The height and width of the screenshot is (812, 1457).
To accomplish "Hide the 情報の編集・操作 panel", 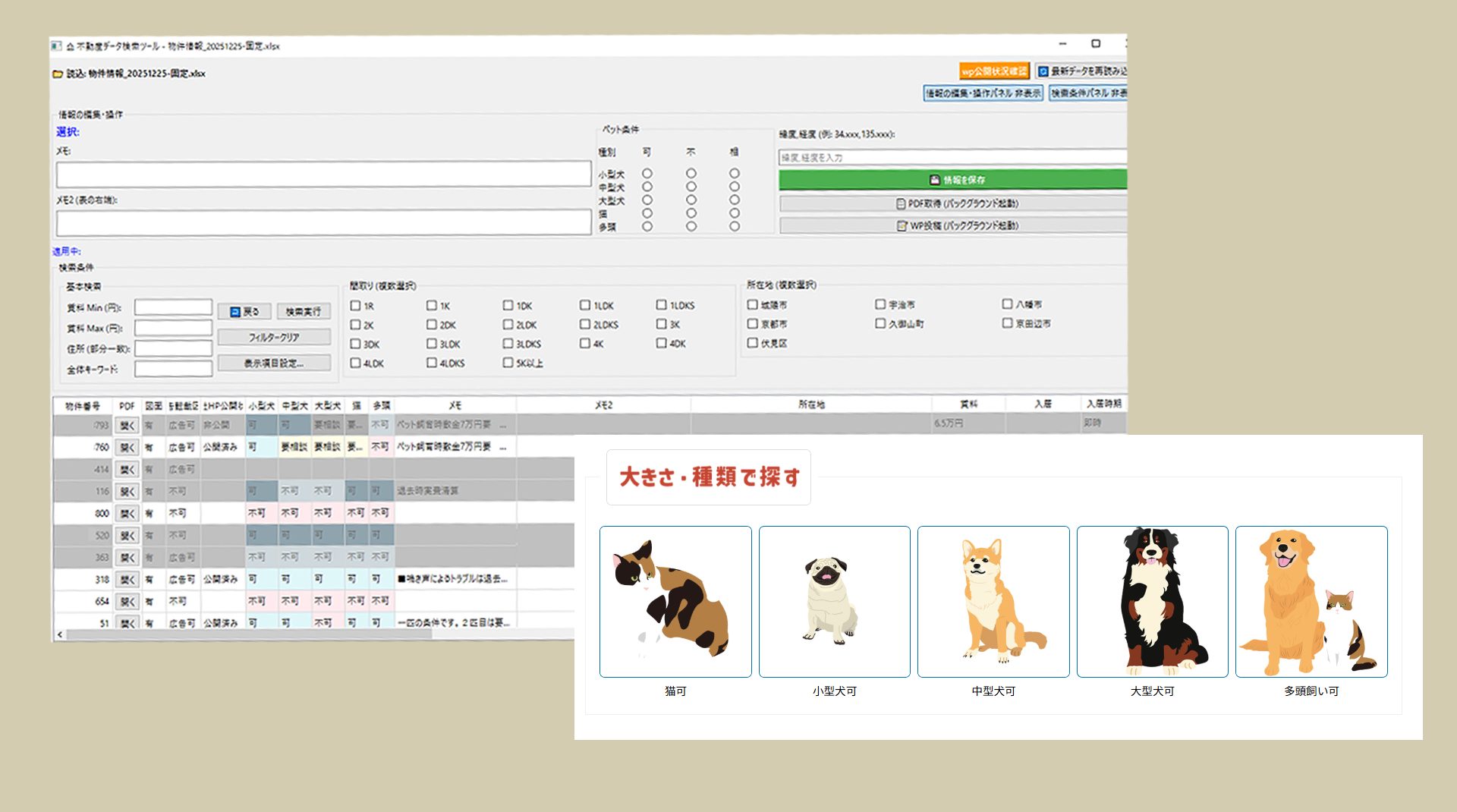I will [x=983, y=93].
